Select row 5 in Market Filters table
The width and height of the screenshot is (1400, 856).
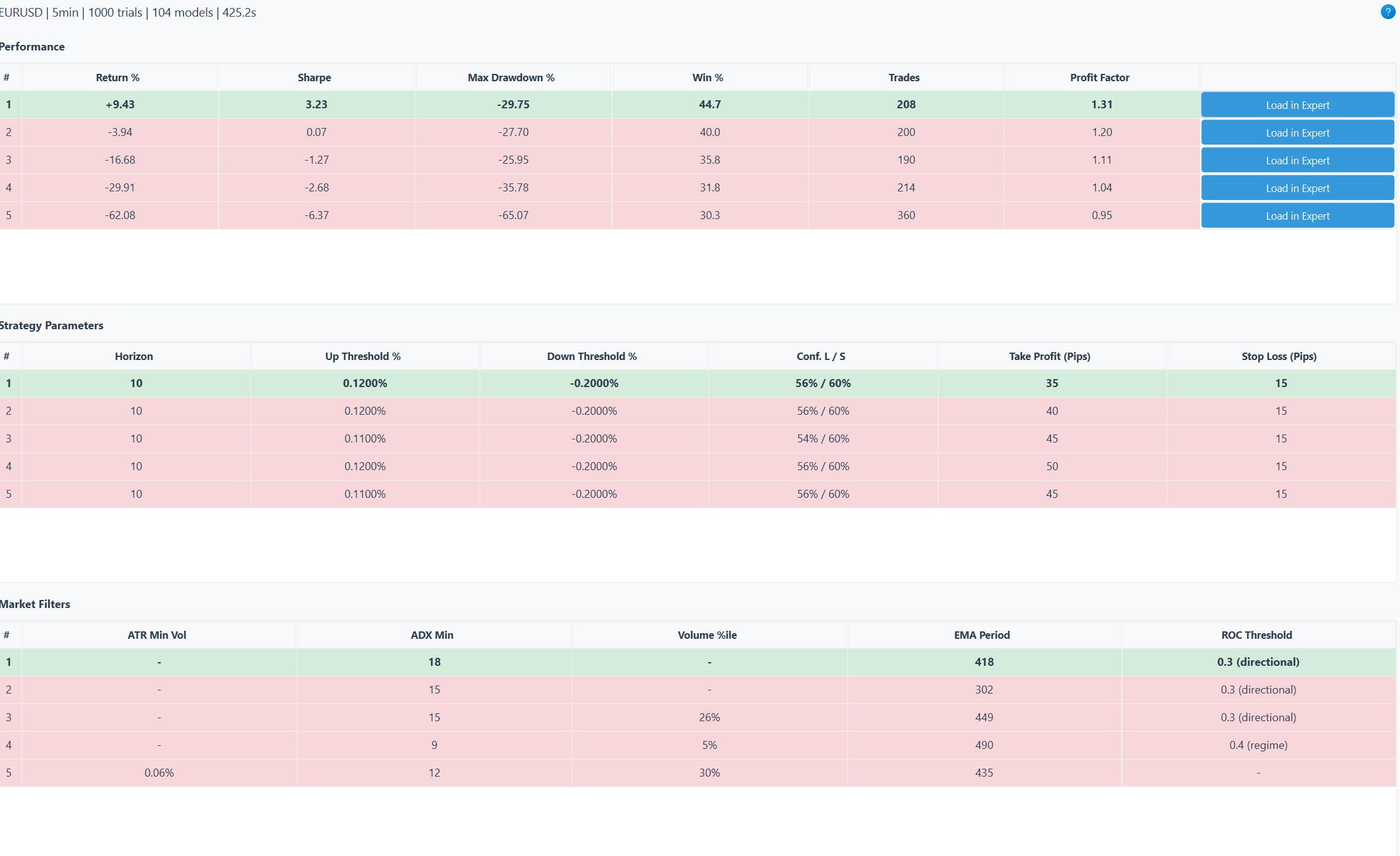431,772
